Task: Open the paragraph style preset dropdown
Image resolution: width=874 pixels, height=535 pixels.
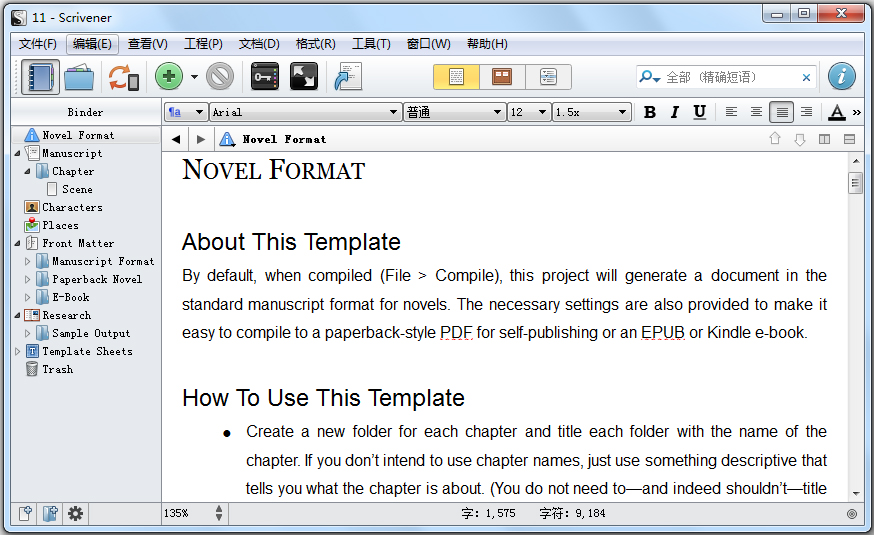Action: [186, 112]
